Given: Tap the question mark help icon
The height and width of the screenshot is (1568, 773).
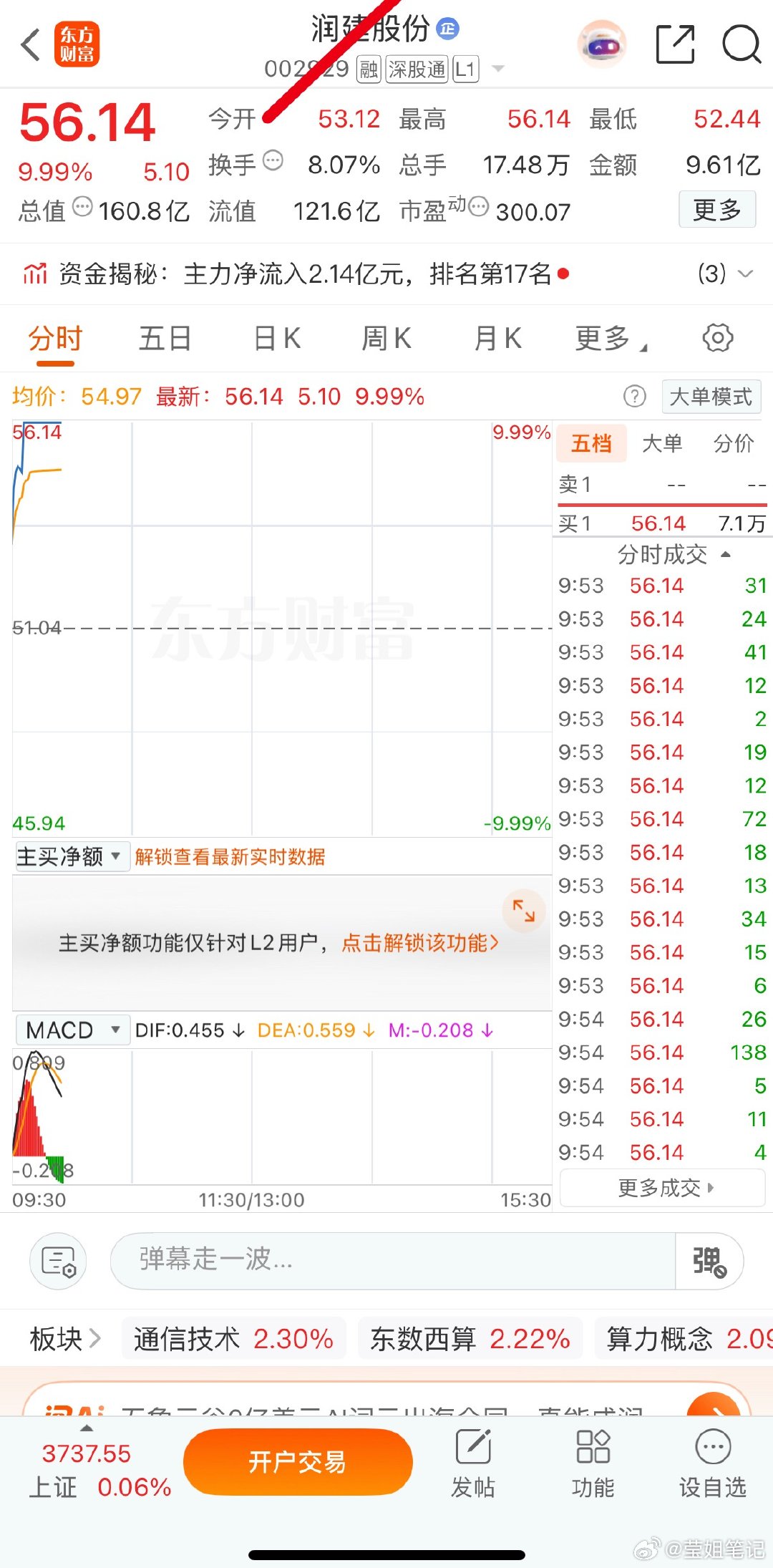Looking at the screenshot, I should point(634,396).
